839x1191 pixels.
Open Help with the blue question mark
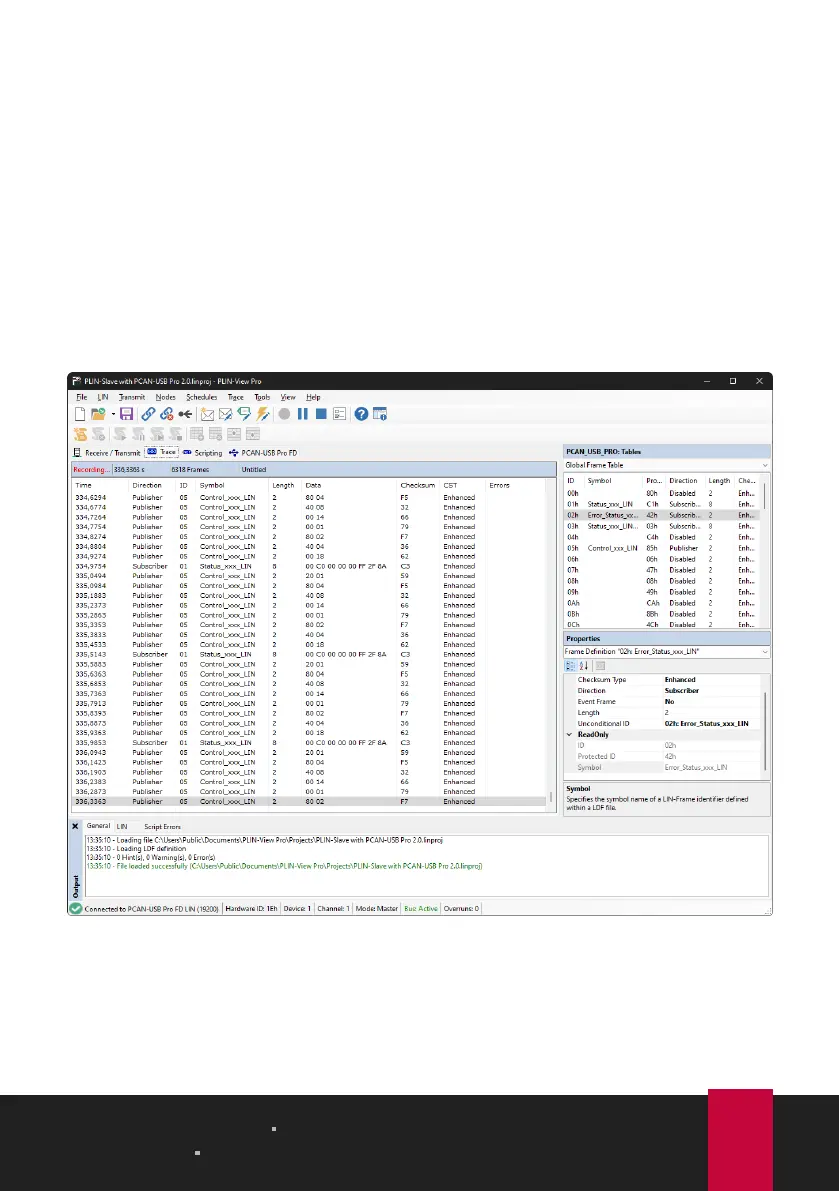[x=361, y=414]
